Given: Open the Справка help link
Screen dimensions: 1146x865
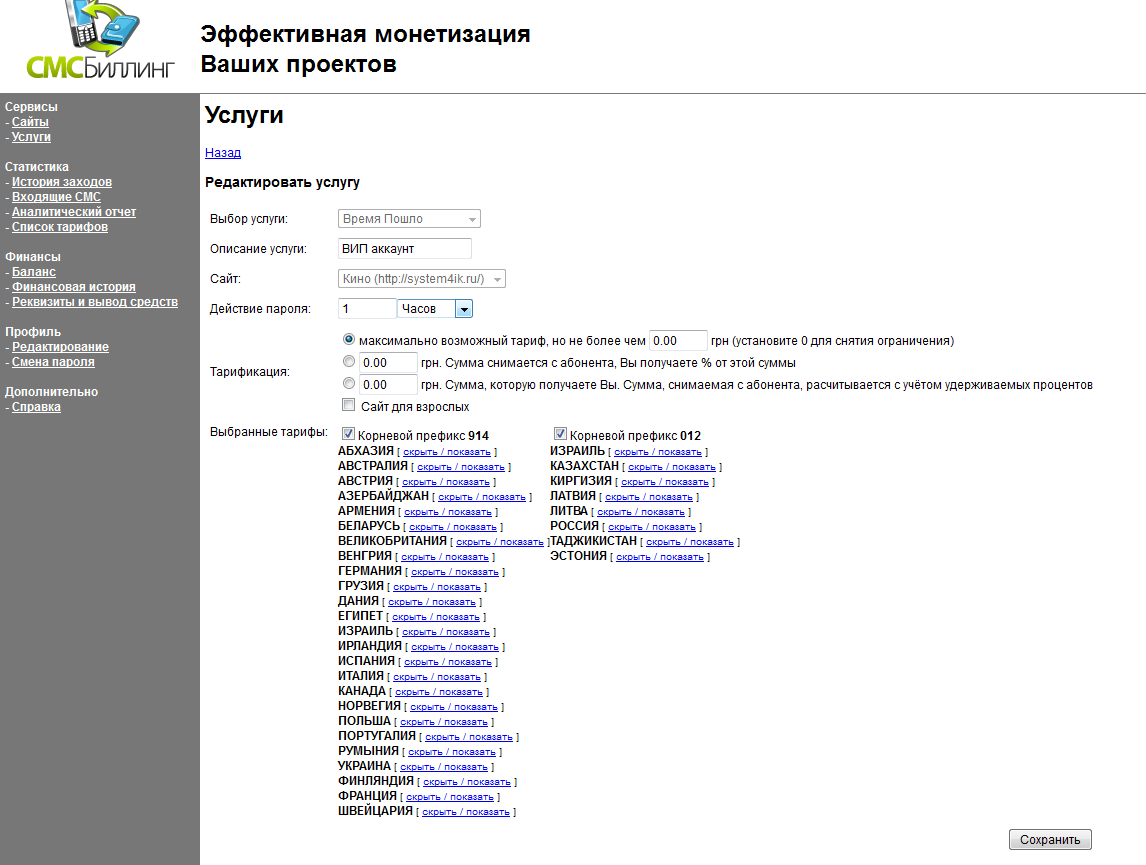Looking at the screenshot, I should (36, 407).
